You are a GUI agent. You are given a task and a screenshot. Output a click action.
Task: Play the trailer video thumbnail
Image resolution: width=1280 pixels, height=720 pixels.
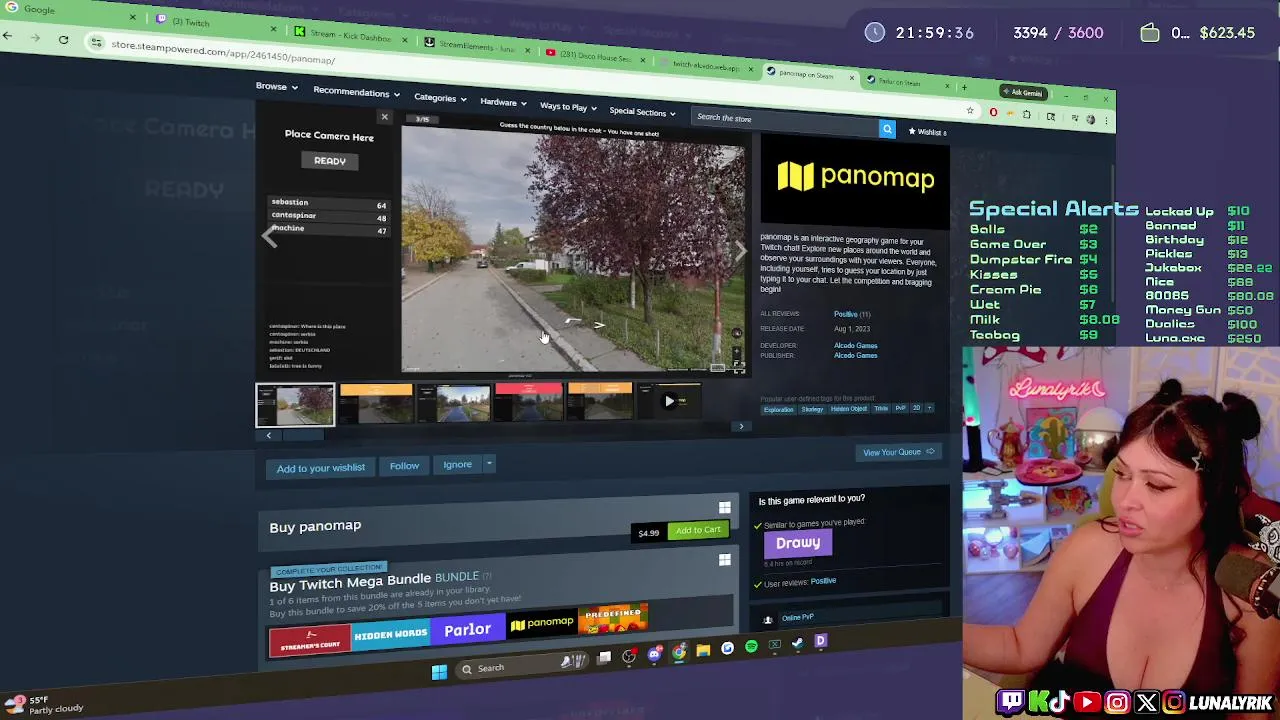[x=670, y=401]
